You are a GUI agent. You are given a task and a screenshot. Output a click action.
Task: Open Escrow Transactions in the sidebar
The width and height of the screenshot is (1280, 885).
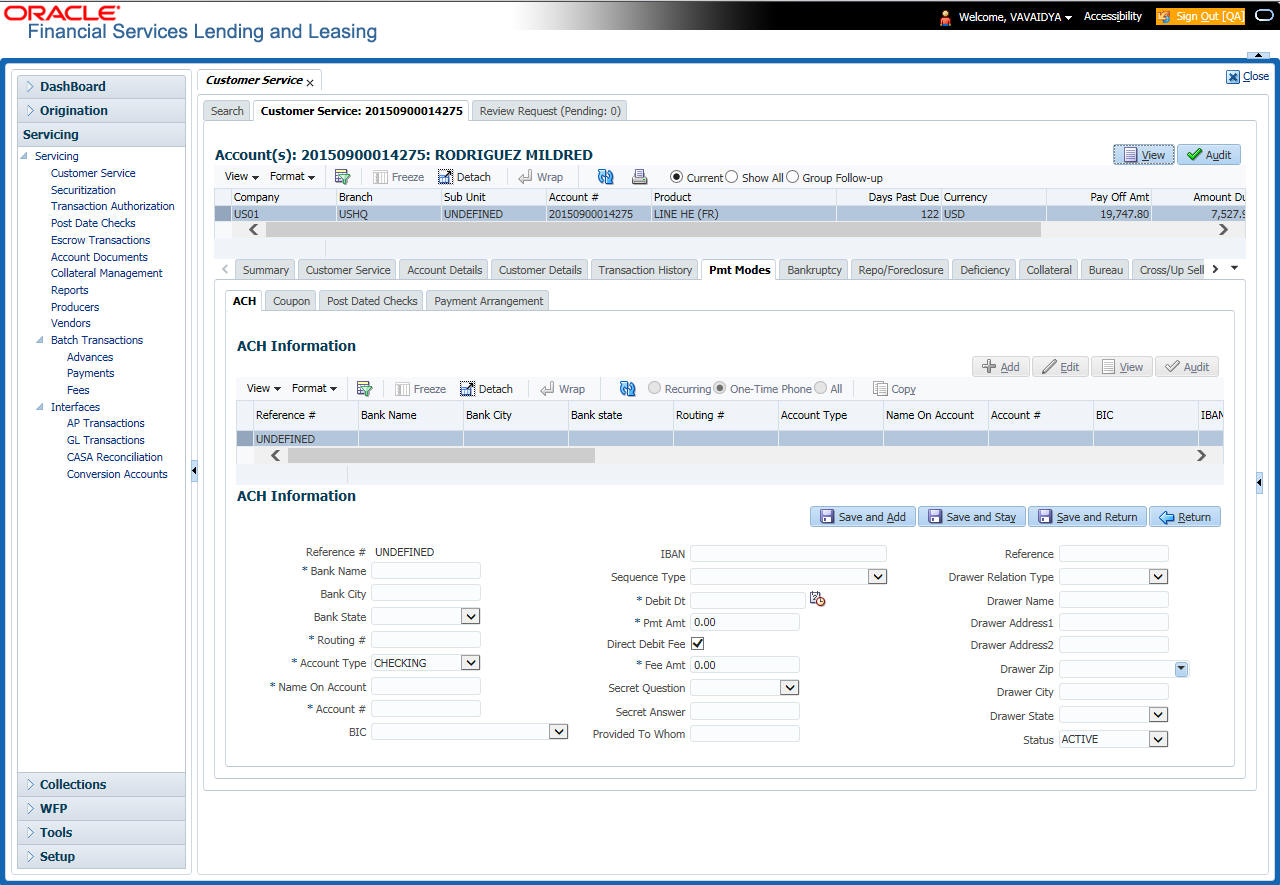pyautogui.click(x=100, y=240)
